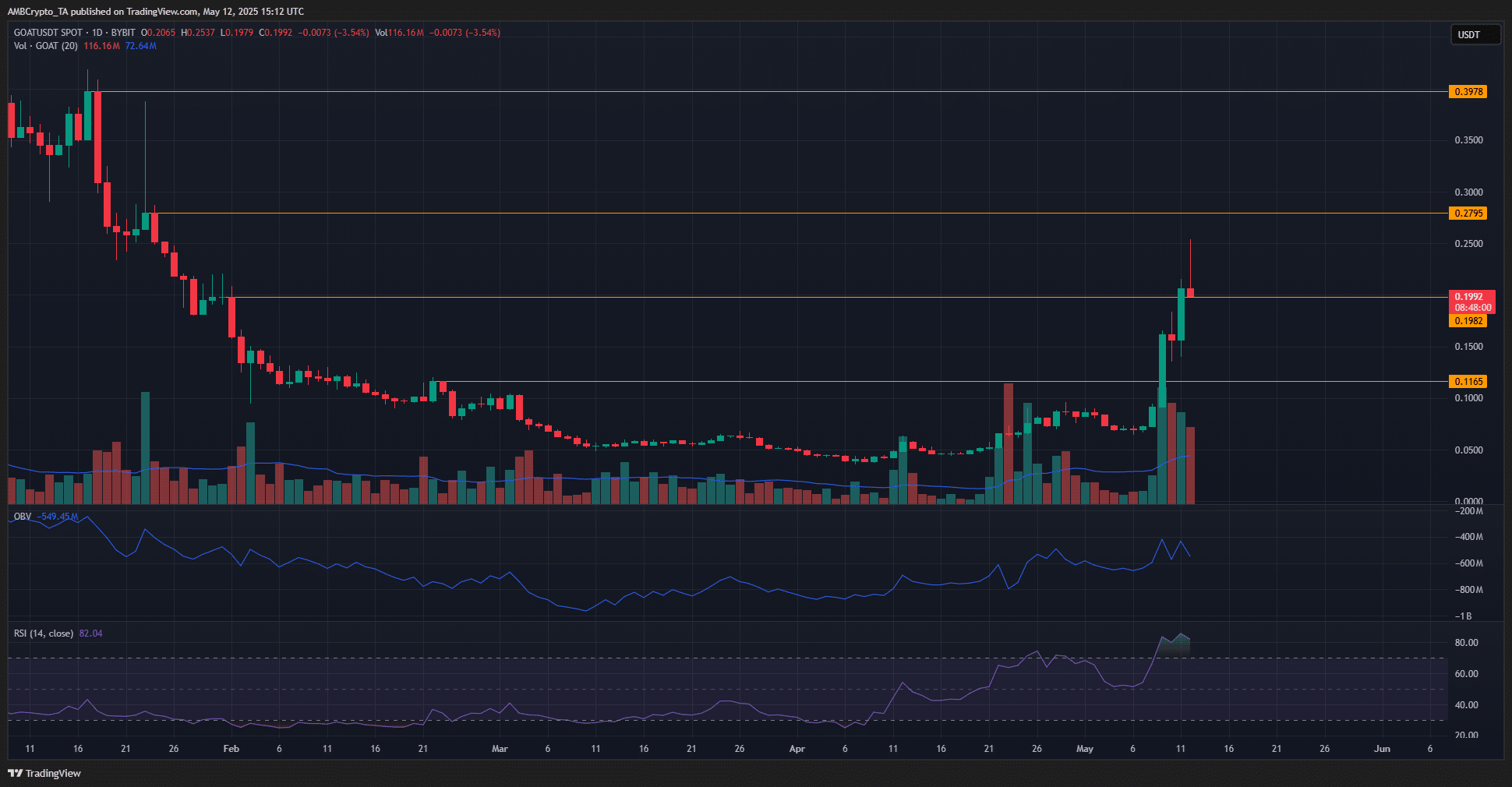
Task: Click the high price H0.2537 in legend
Action: coord(198,33)
